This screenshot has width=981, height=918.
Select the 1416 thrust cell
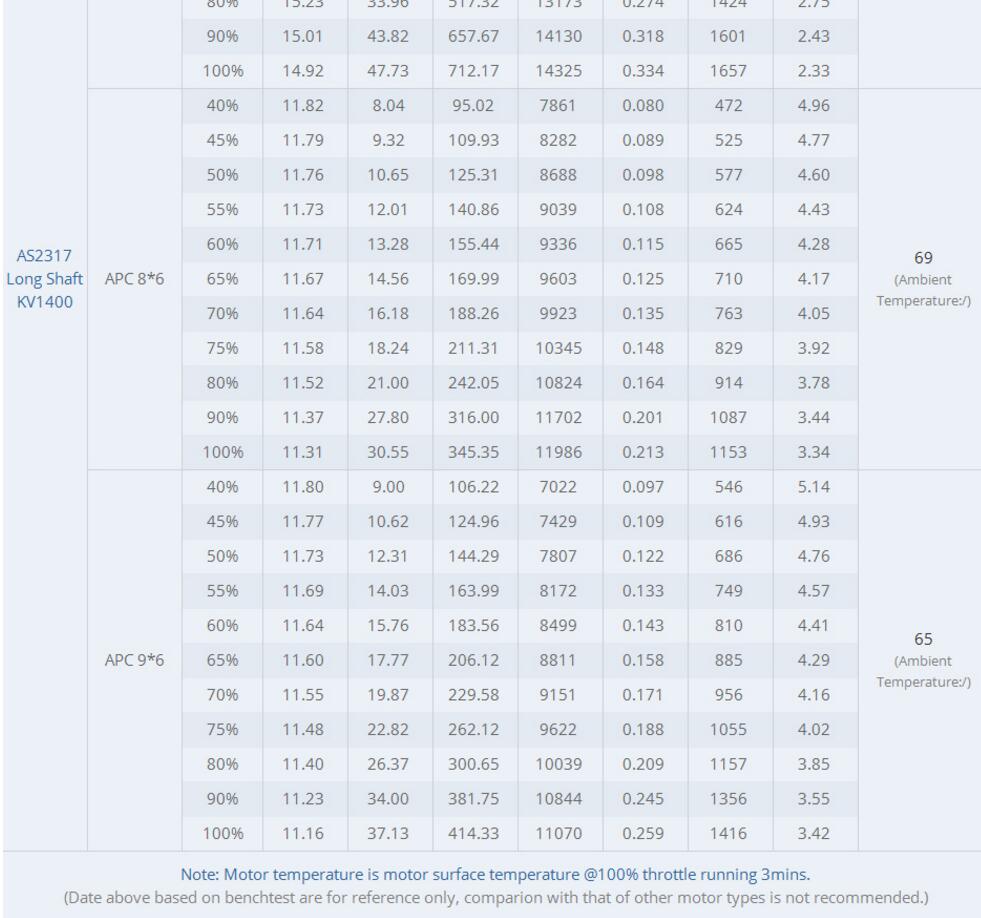pyautogui.click(x=730, y=831)
